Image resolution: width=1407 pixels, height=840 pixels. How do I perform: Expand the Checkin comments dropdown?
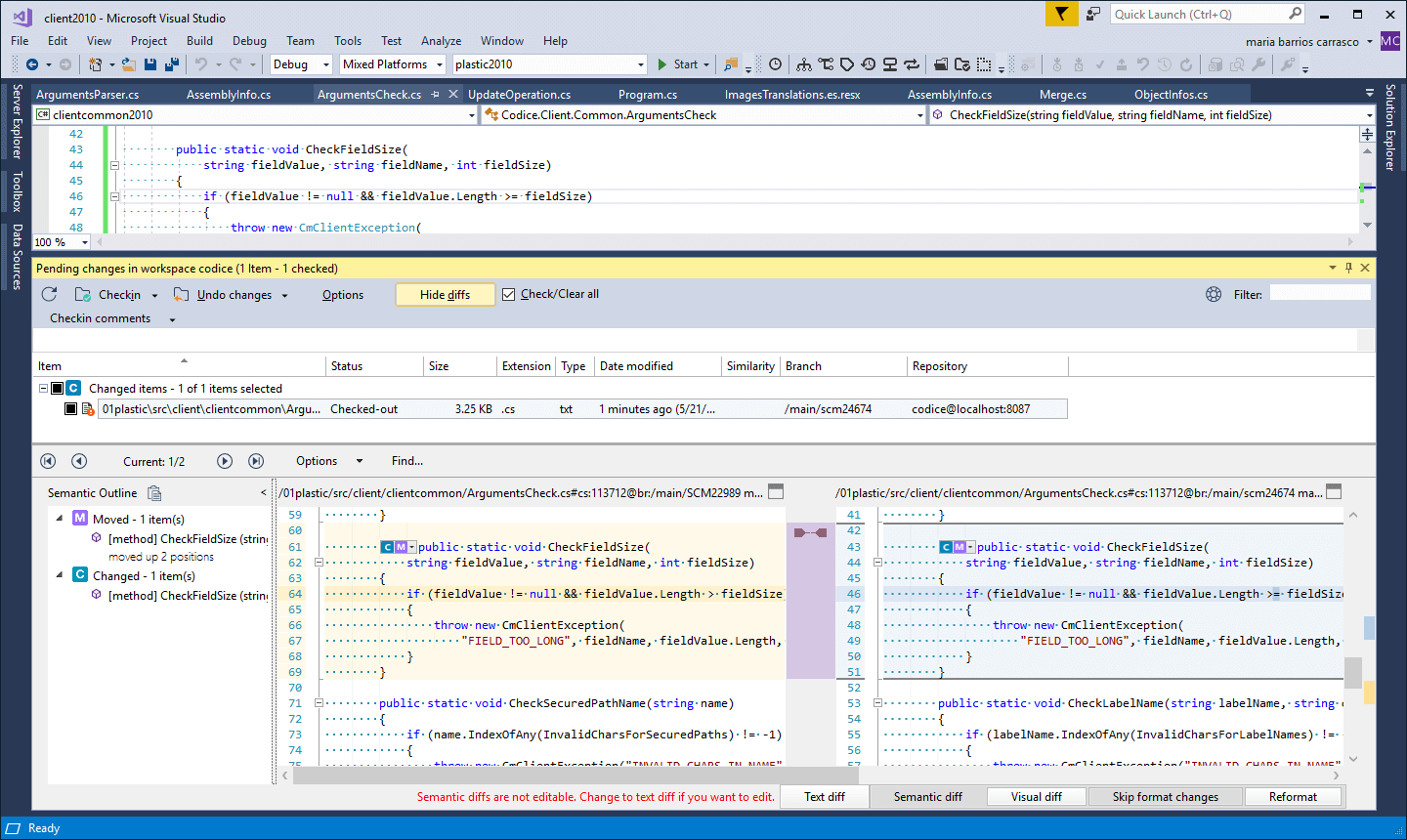[172, 319]
